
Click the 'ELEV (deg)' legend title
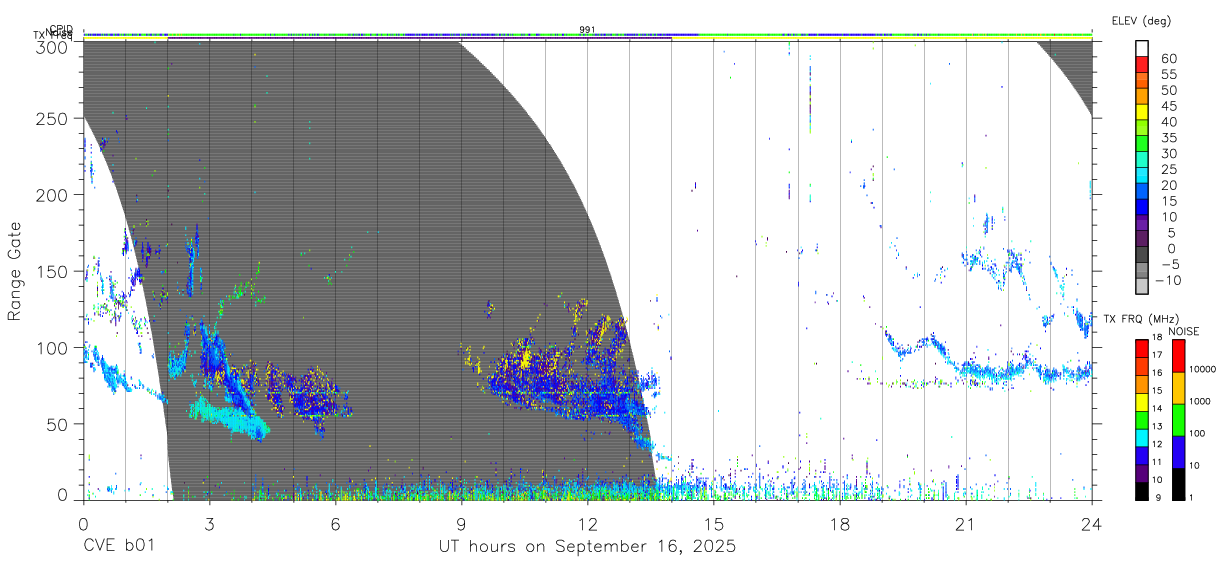tap(1141, 21)
